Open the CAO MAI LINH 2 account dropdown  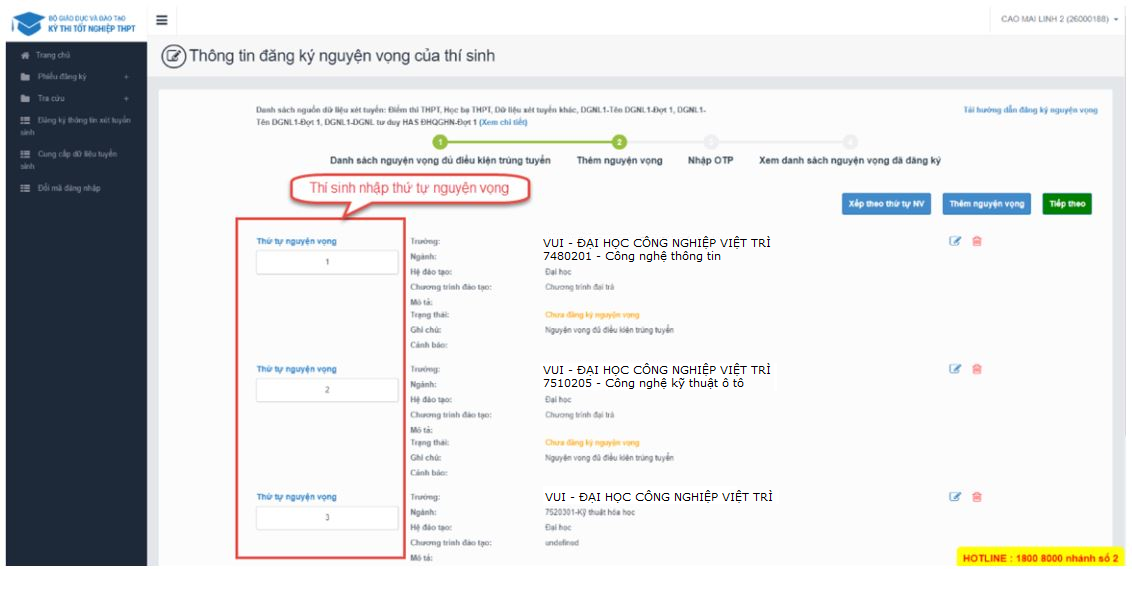1059,19
